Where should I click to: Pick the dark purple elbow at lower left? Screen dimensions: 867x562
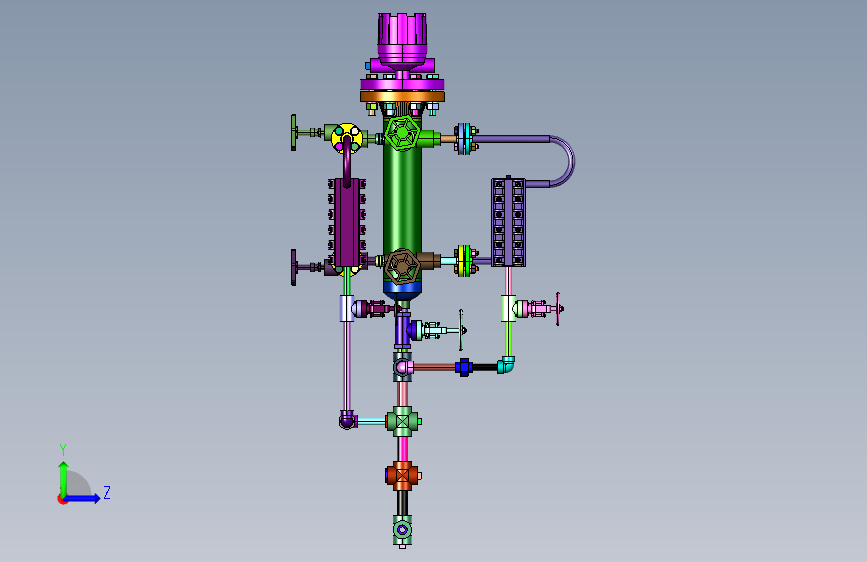point(347,420)
